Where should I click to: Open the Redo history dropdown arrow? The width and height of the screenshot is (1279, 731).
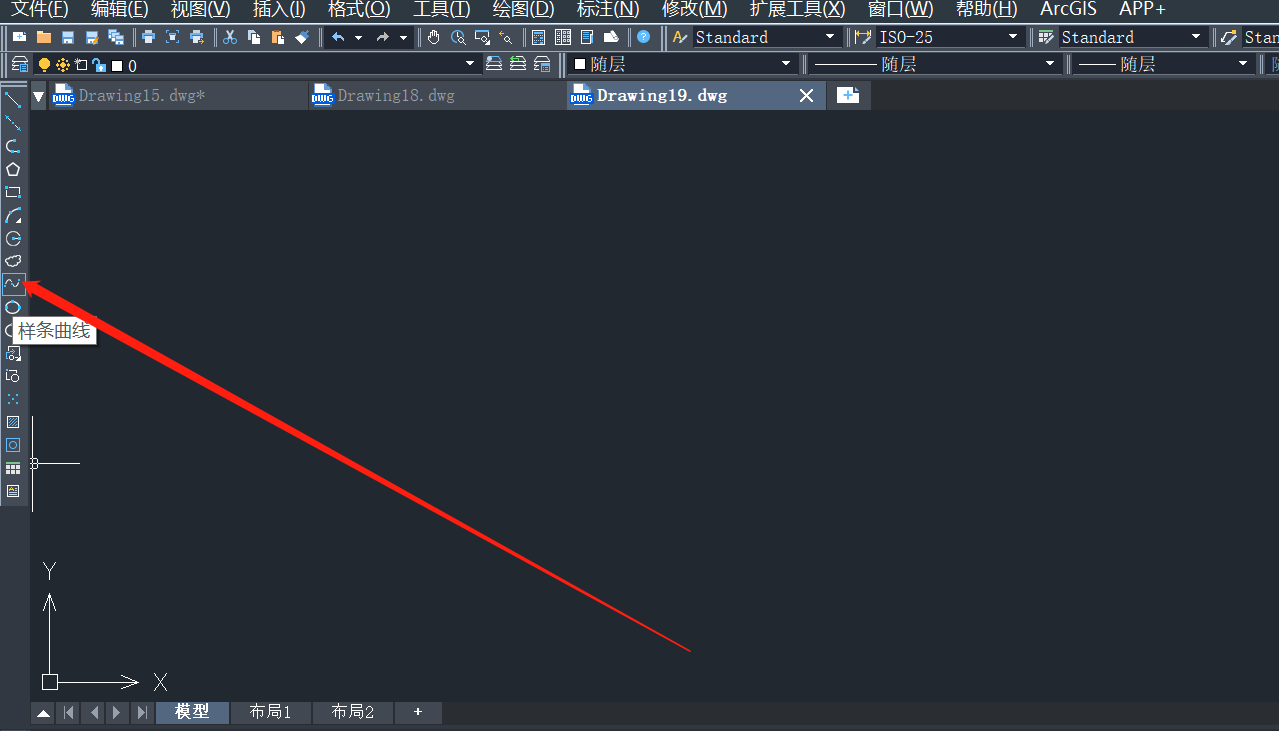(403, 37)
